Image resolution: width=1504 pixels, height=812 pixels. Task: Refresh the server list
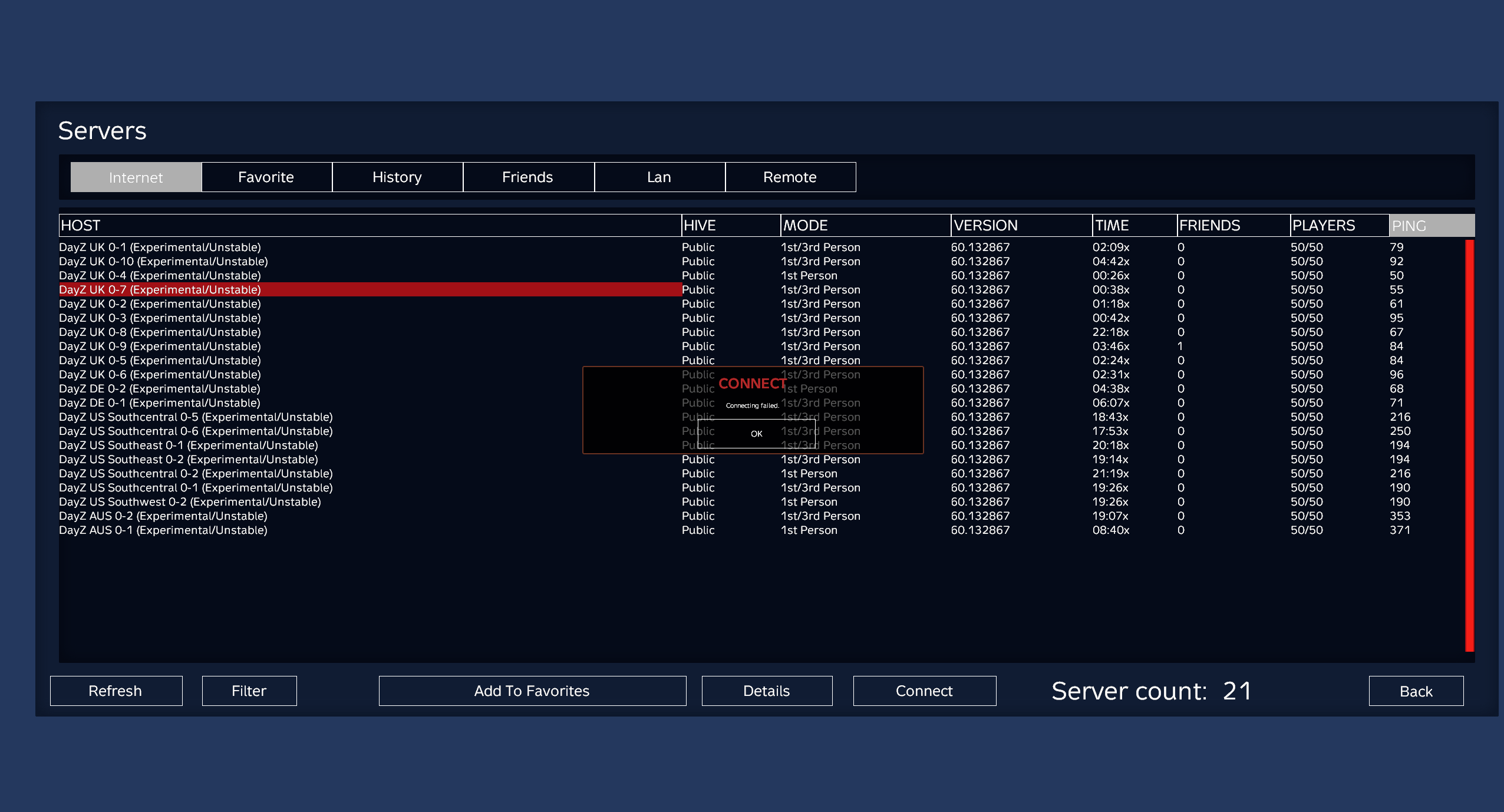click(116, 691)
